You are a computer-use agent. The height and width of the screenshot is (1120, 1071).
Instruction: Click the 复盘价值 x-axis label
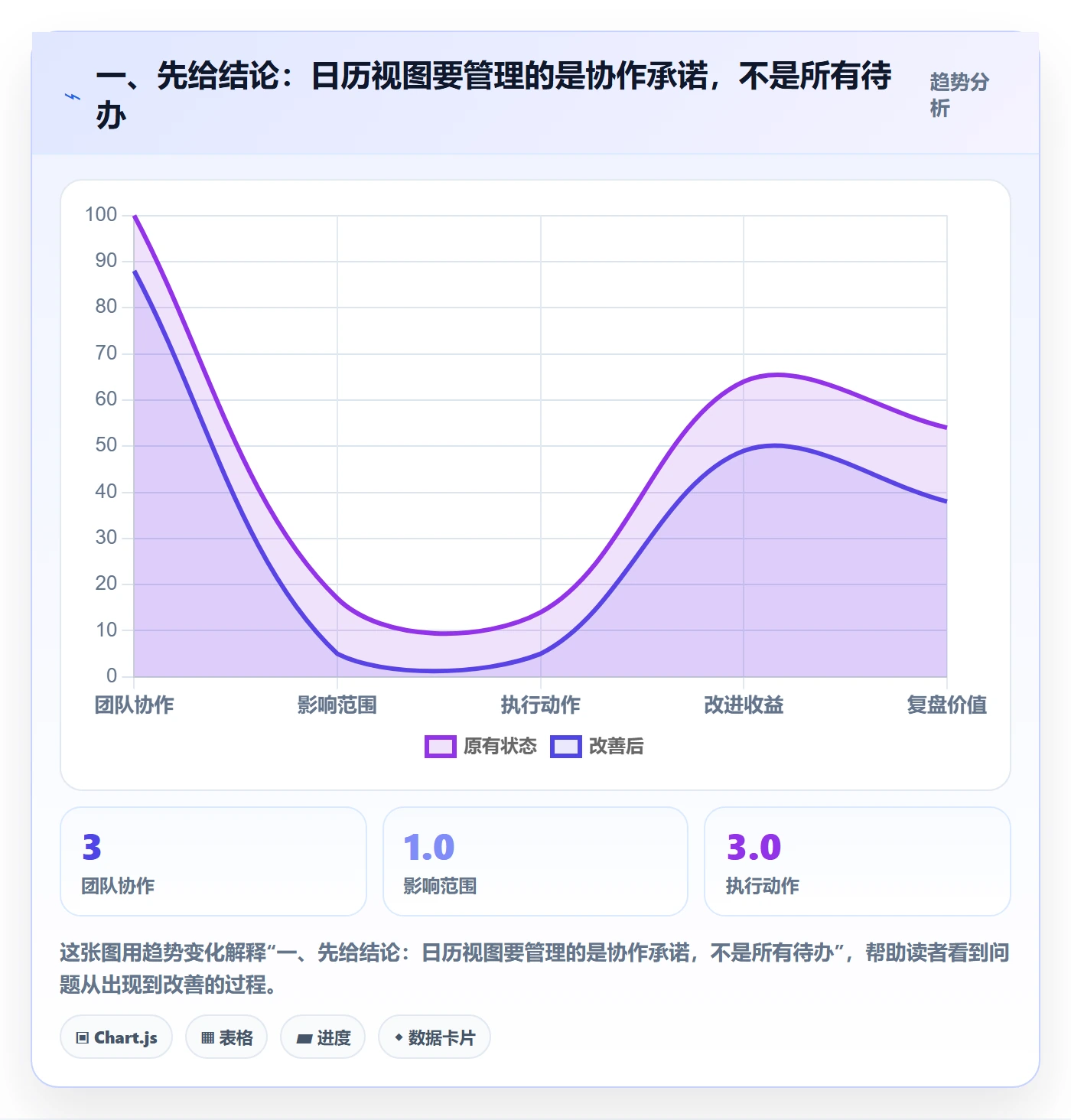point(947,705)
